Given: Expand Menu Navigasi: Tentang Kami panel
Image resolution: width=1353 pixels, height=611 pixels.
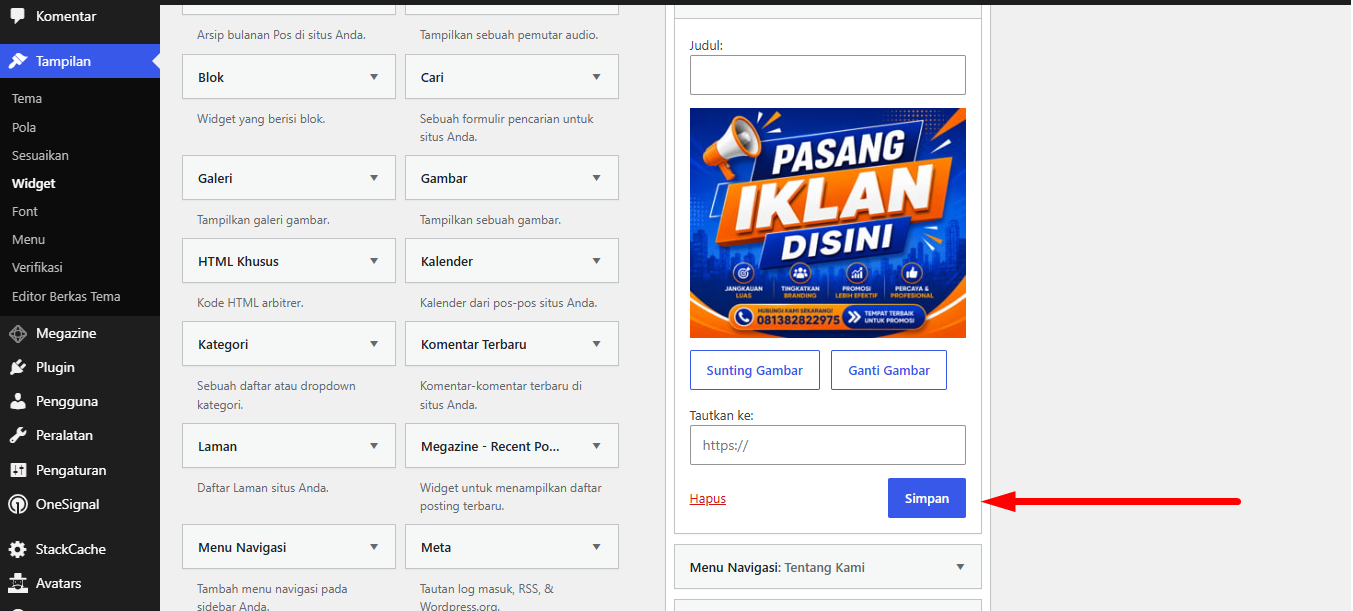Looking at the screenshot, I should click(828, 567).
